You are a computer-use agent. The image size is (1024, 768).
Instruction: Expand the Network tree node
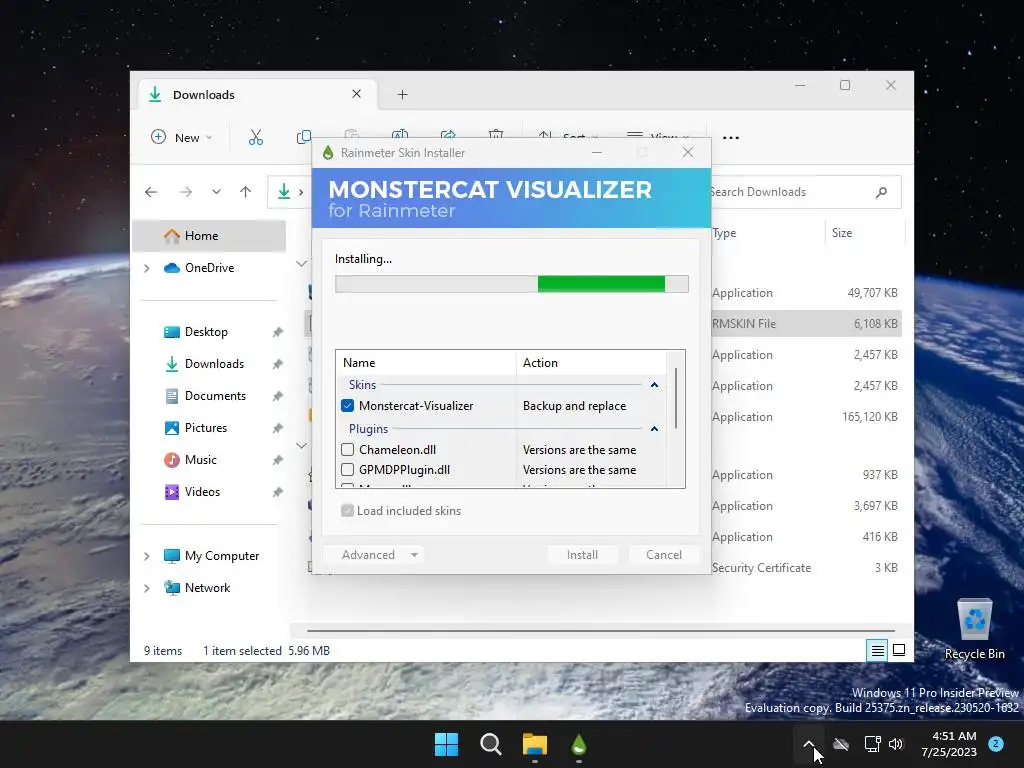[147, 588]
